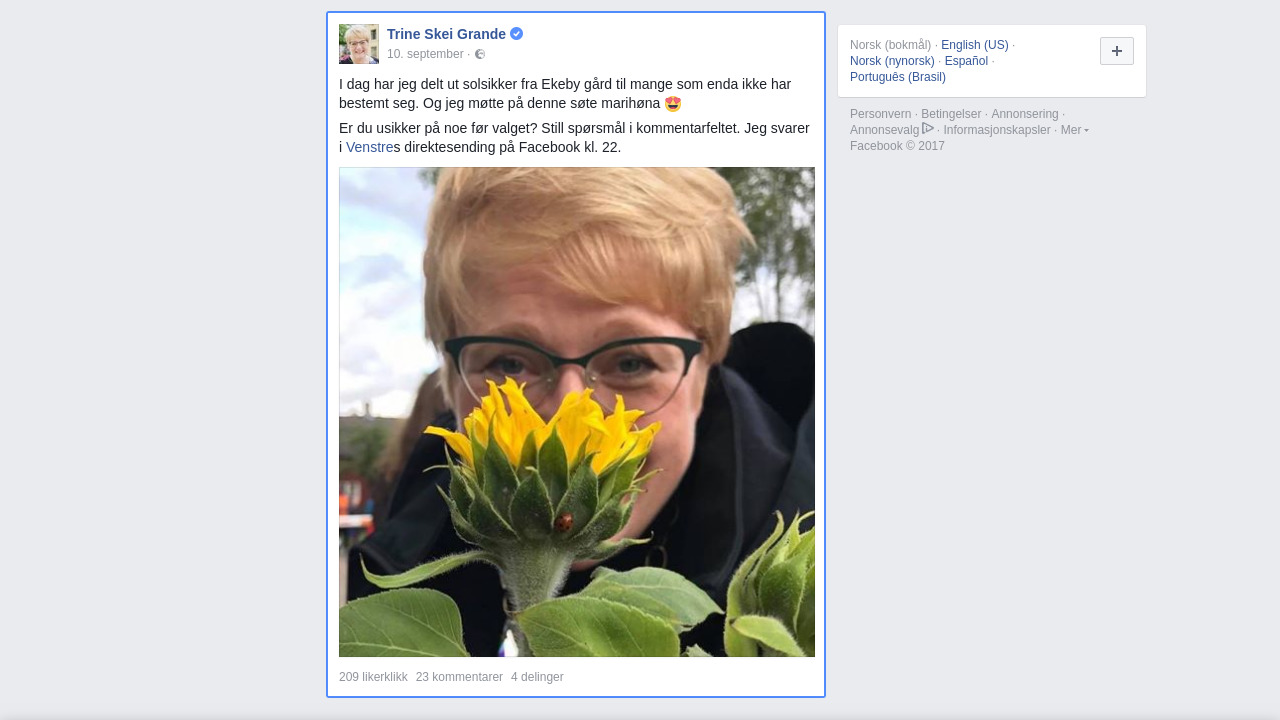Click the blue verified badge icon
The height and width of the screenshot is (720, 1280).
[x=516, y=33]
